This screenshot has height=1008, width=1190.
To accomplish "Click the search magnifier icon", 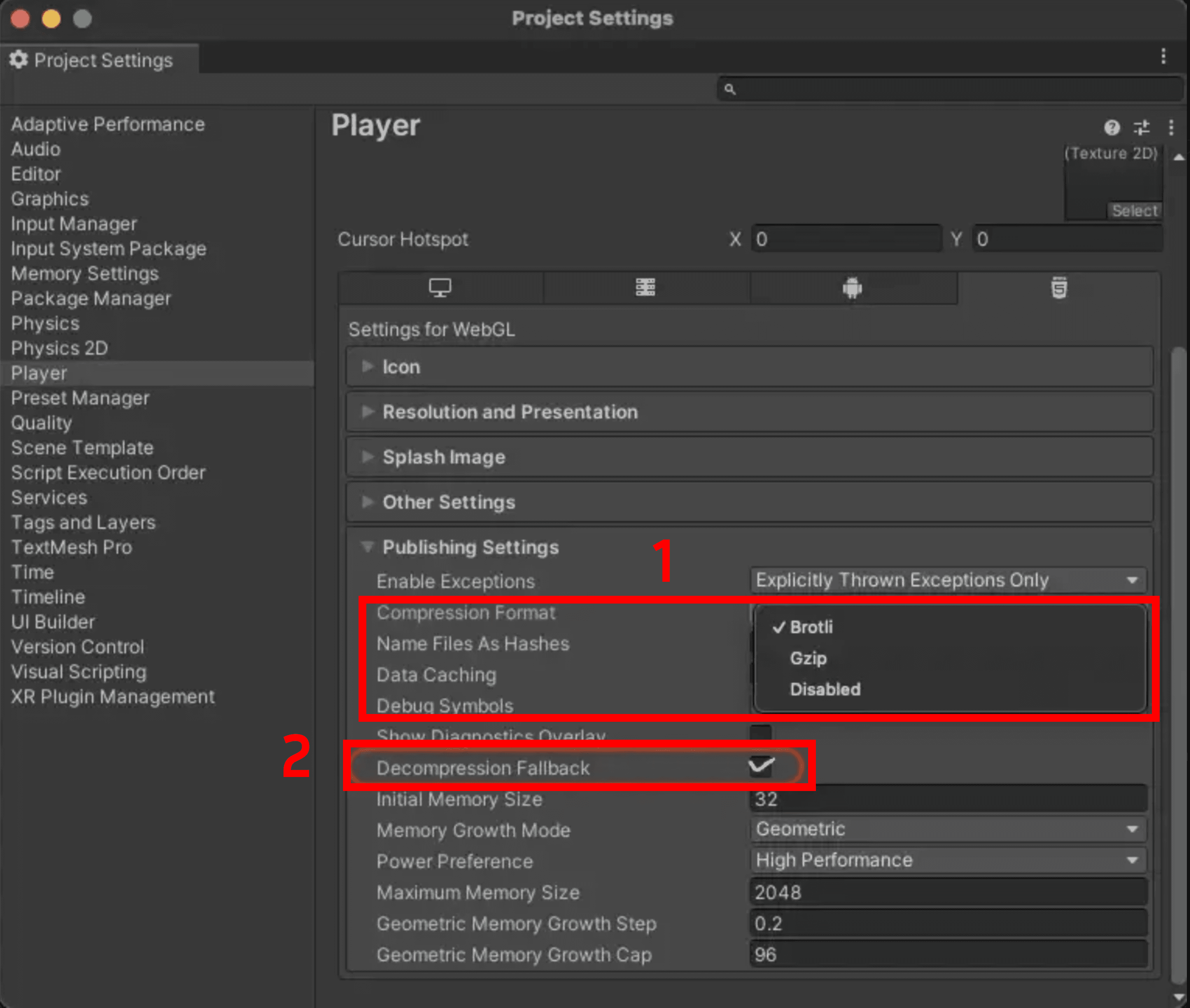I will pyautogui.click(x=730, y=89).
